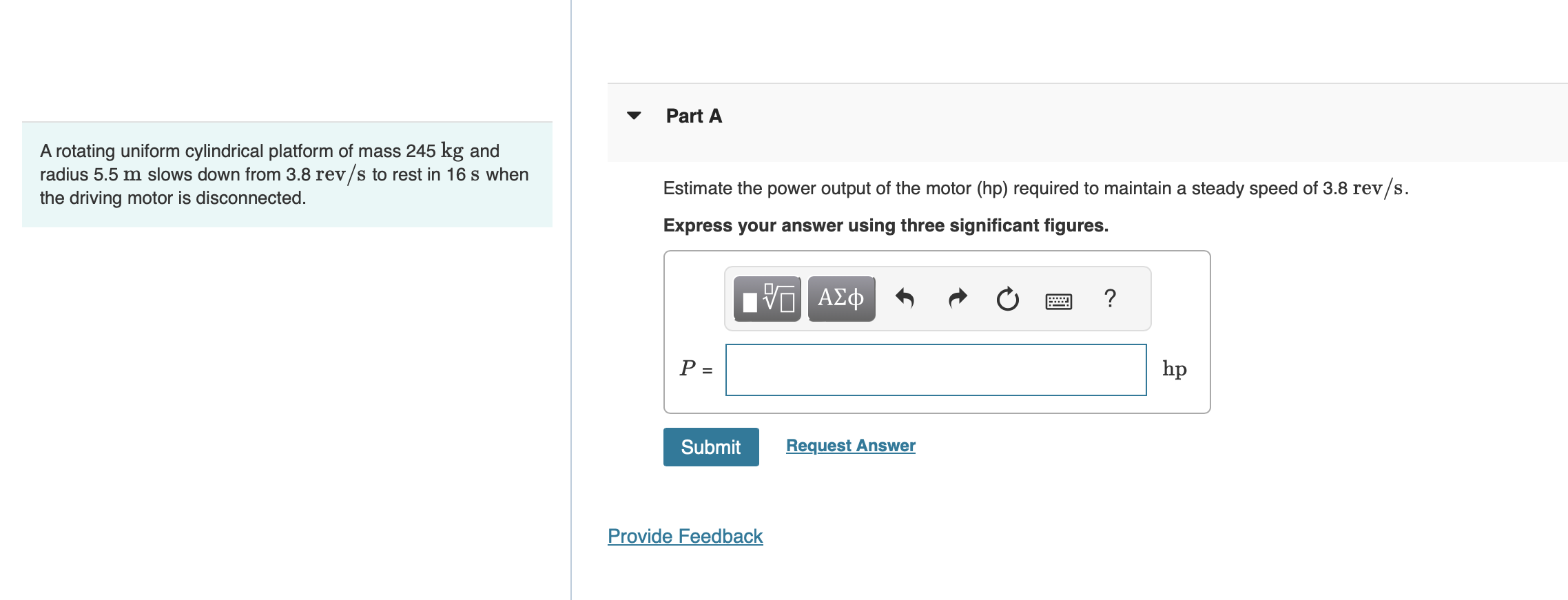Image resolution: width=1568 pixels, height=600 pixels.
Task: Open the Provide Feedback link
Action: point(685,536)
